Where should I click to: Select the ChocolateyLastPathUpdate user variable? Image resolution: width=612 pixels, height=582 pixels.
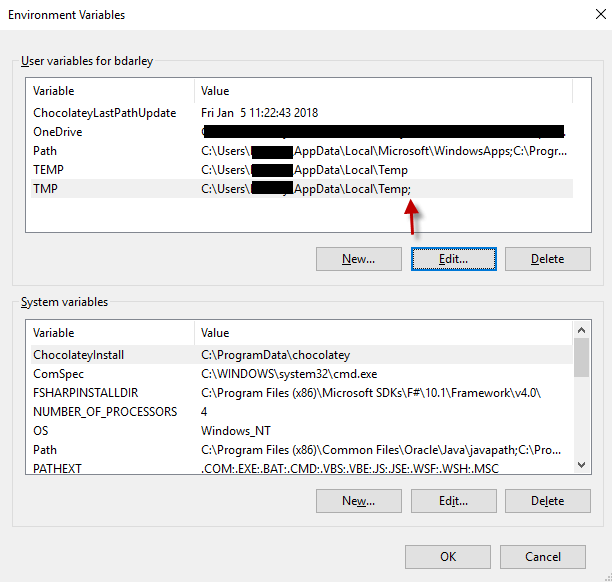(104, 113)
